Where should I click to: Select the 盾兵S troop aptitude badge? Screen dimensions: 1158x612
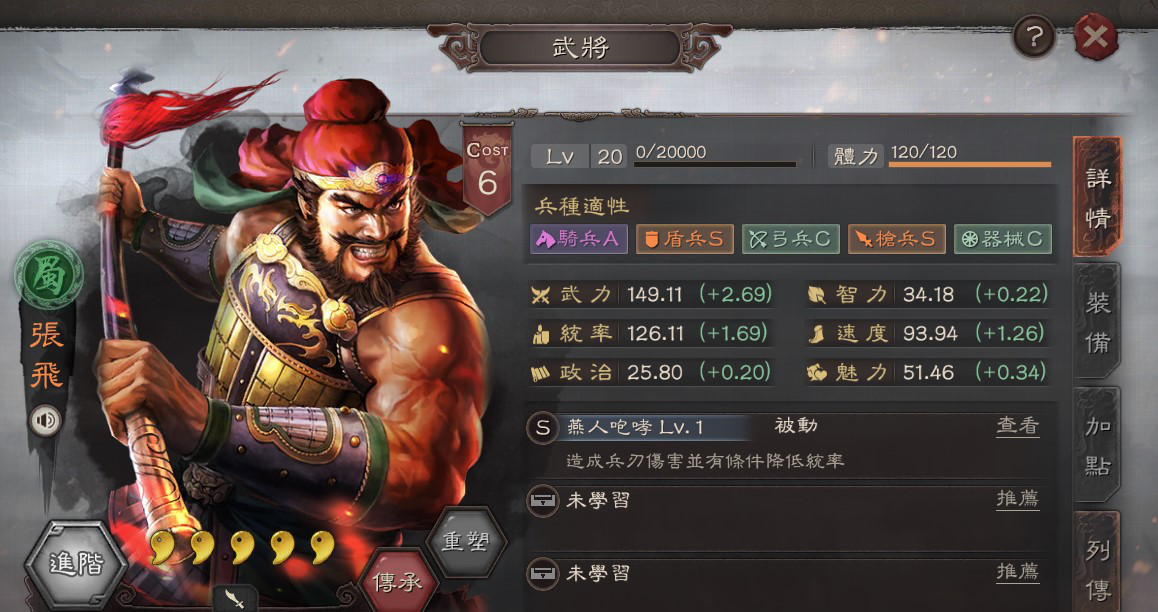[685, 239]
